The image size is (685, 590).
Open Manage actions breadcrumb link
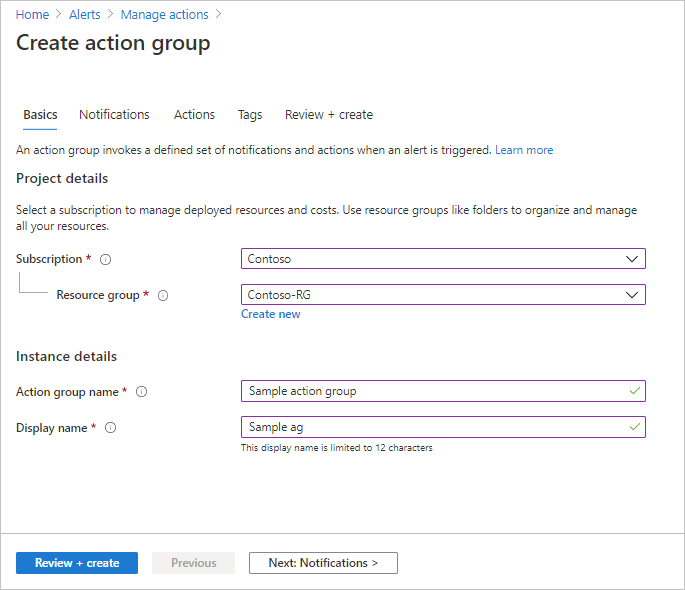[x=164, y=15]
